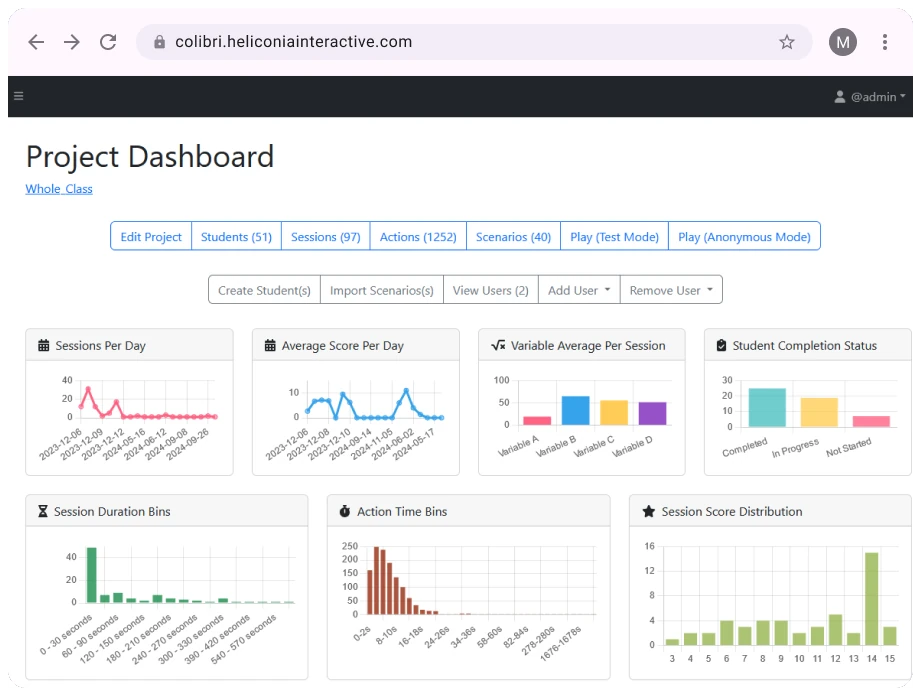Image resolution: width=921 pixels, height=696 pixels.
Task: Bookmark this page using the star icon
Action: 787,42
